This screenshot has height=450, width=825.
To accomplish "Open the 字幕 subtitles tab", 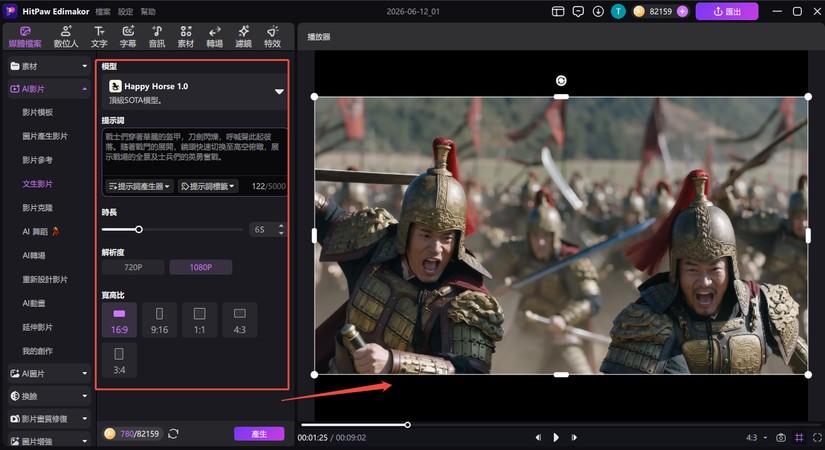I will coord(128,37).
